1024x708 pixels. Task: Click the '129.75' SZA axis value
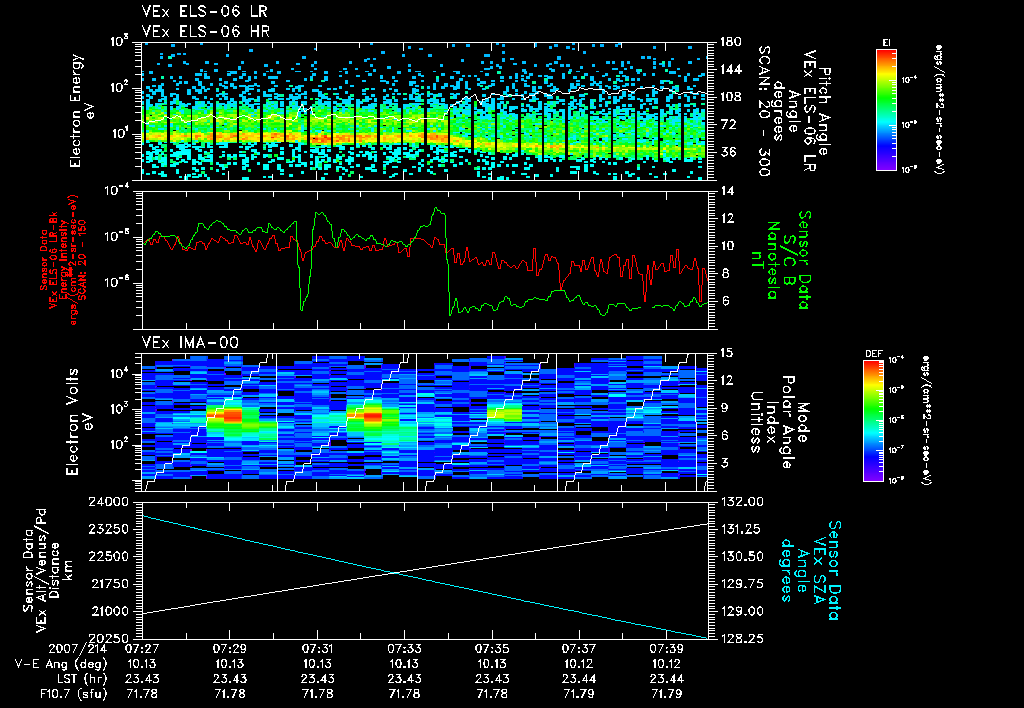[x=741, y=585]
